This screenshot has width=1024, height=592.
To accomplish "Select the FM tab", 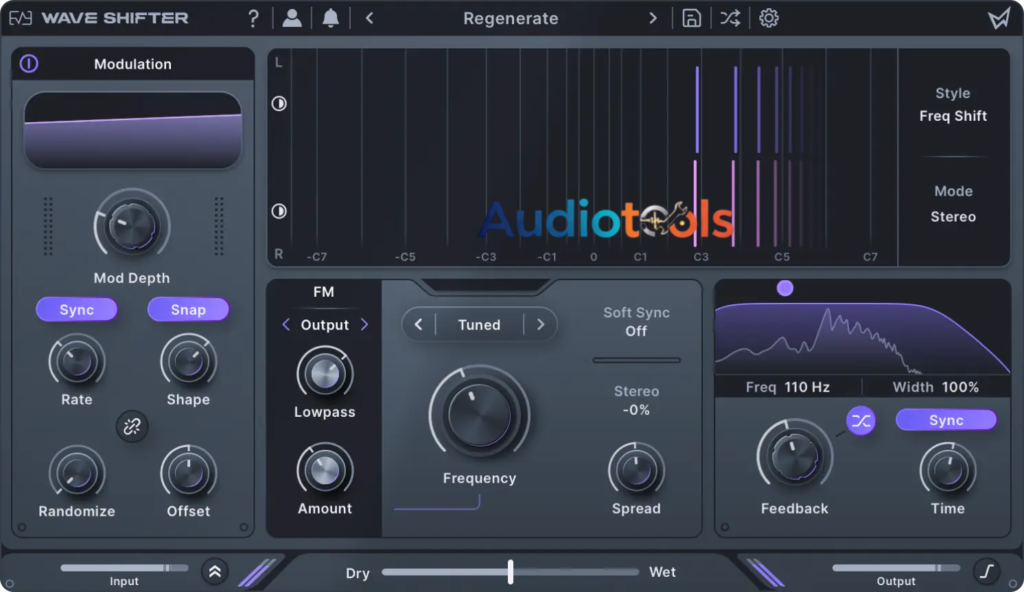I will tap(323, 292).
